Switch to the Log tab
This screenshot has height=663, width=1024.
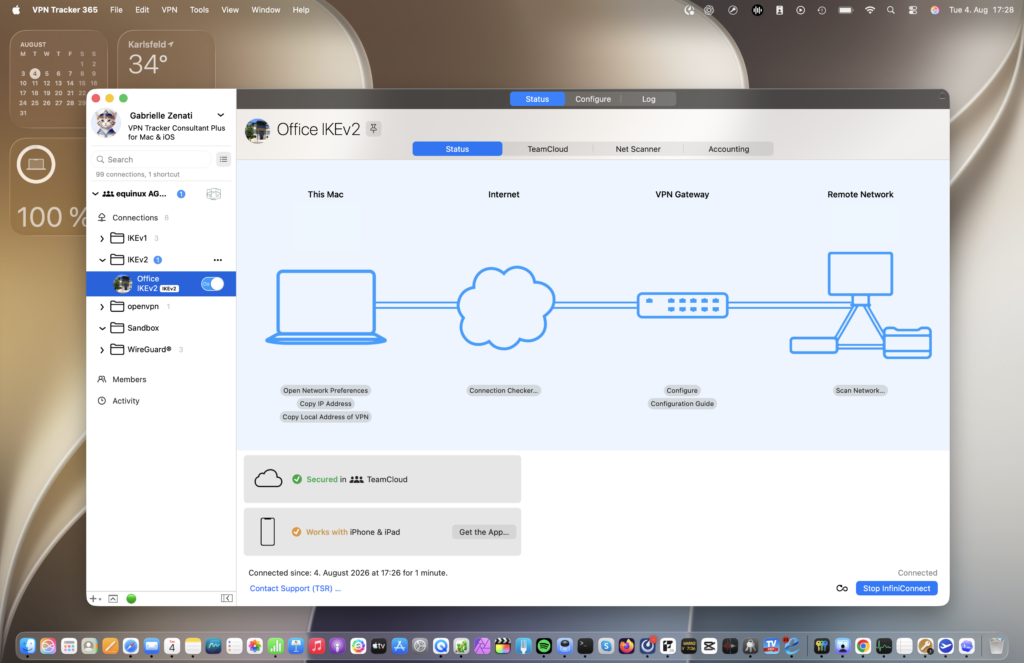coord(648,99)
